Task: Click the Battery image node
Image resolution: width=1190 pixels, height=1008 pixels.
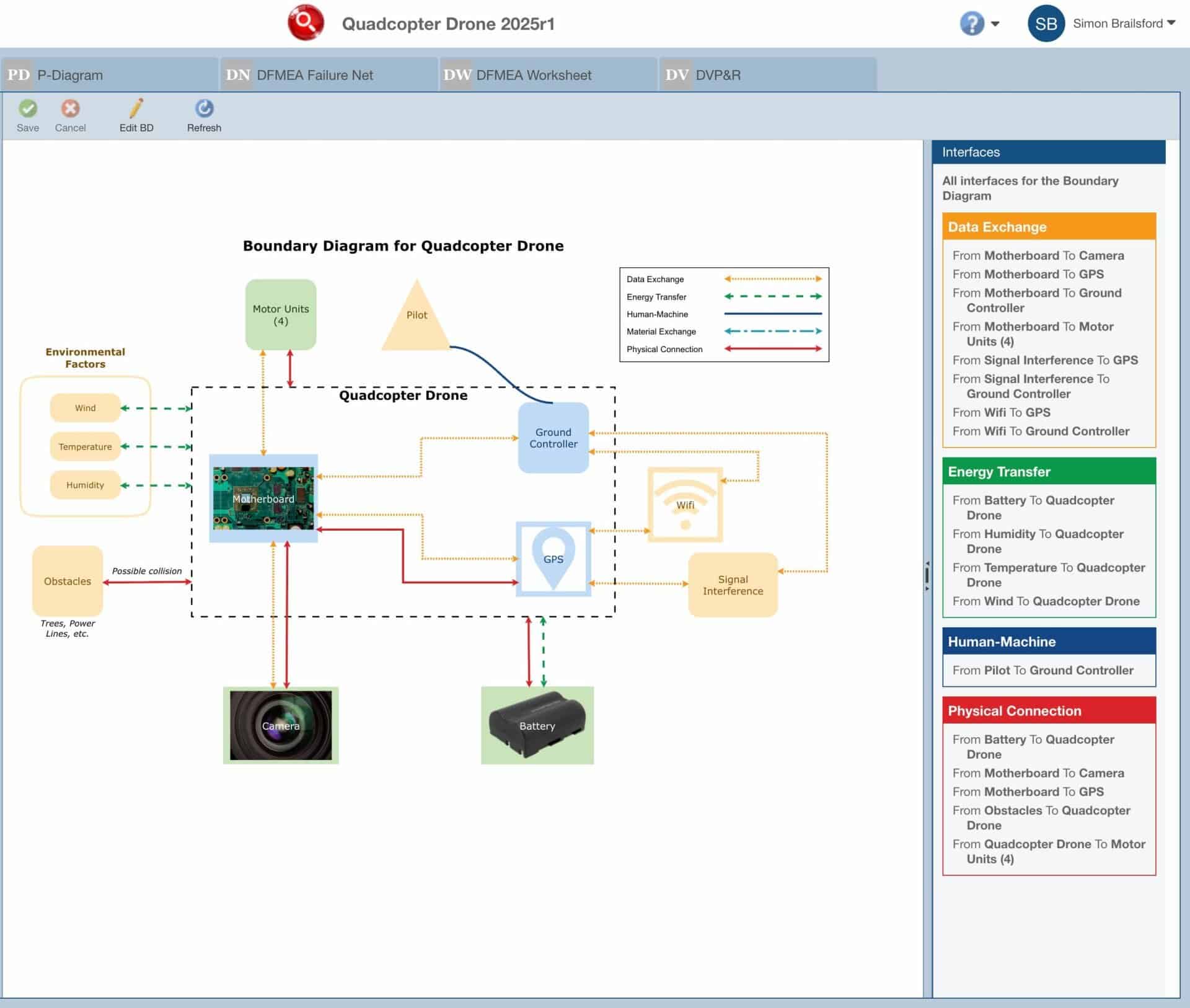Action: coord(537,725)
